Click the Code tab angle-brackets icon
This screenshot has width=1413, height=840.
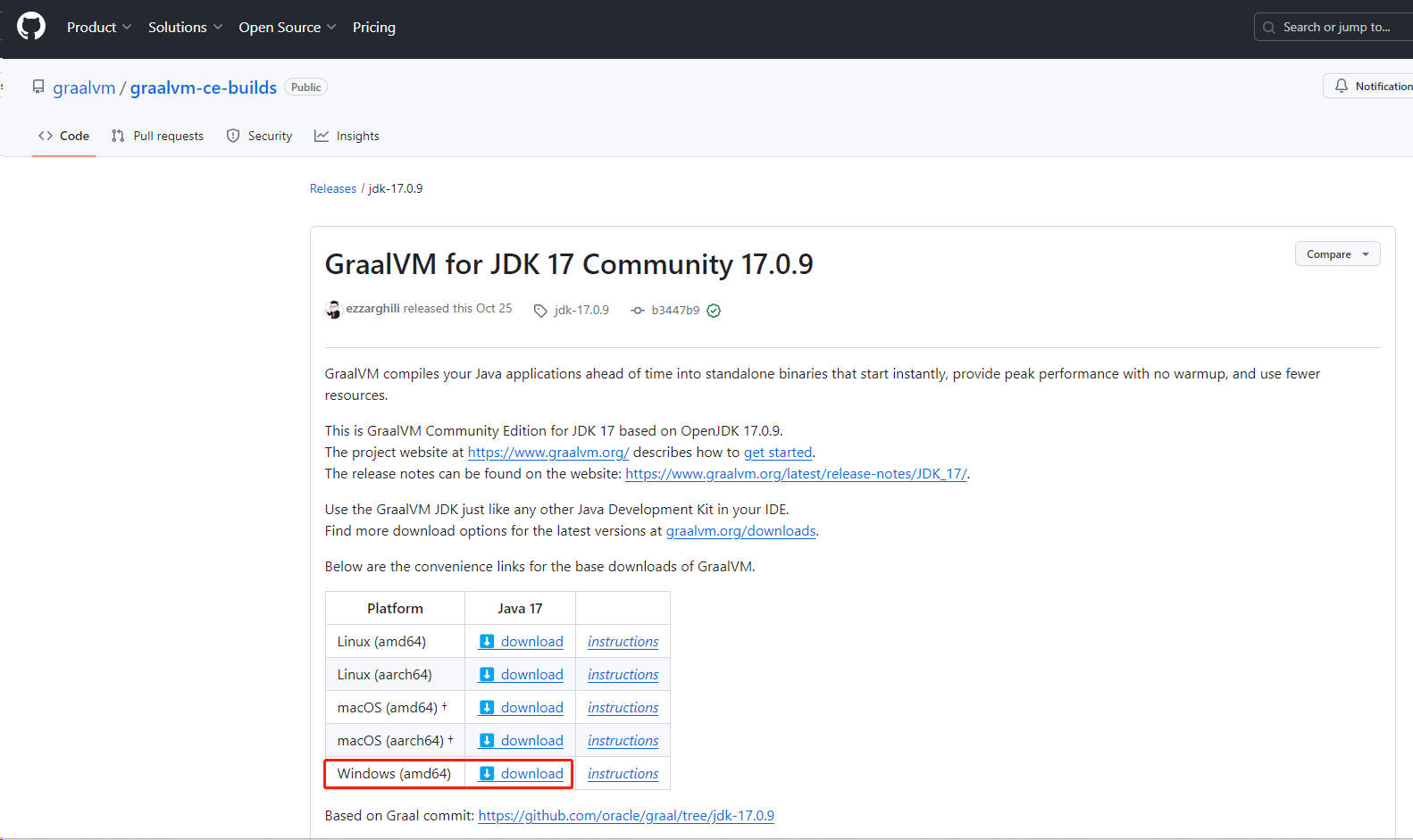pyautogui.click(x=46, y=136)
